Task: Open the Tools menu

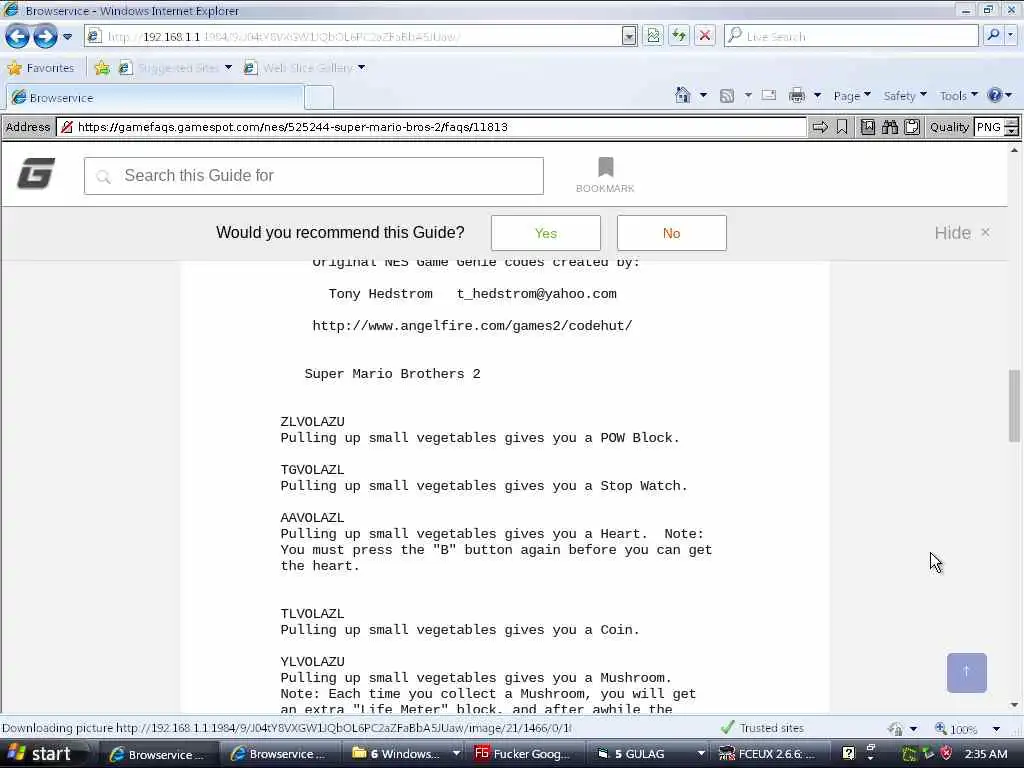Action: [x=958, y=96]
